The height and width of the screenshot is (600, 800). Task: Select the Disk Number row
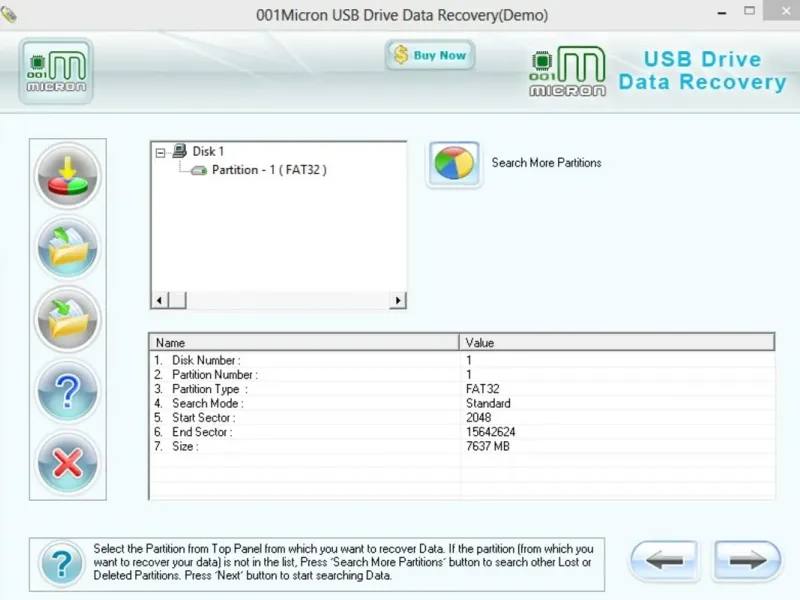pos(462,360)
